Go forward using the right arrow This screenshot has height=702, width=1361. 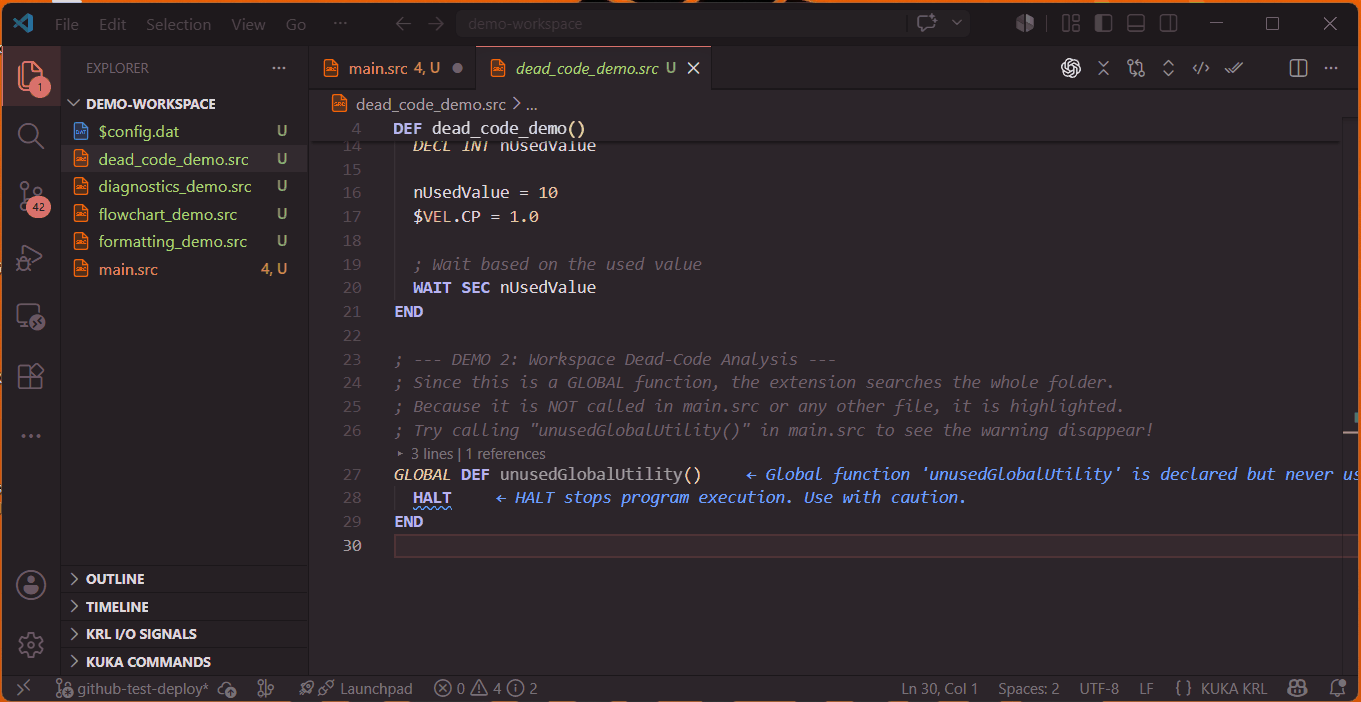point(435,23)
